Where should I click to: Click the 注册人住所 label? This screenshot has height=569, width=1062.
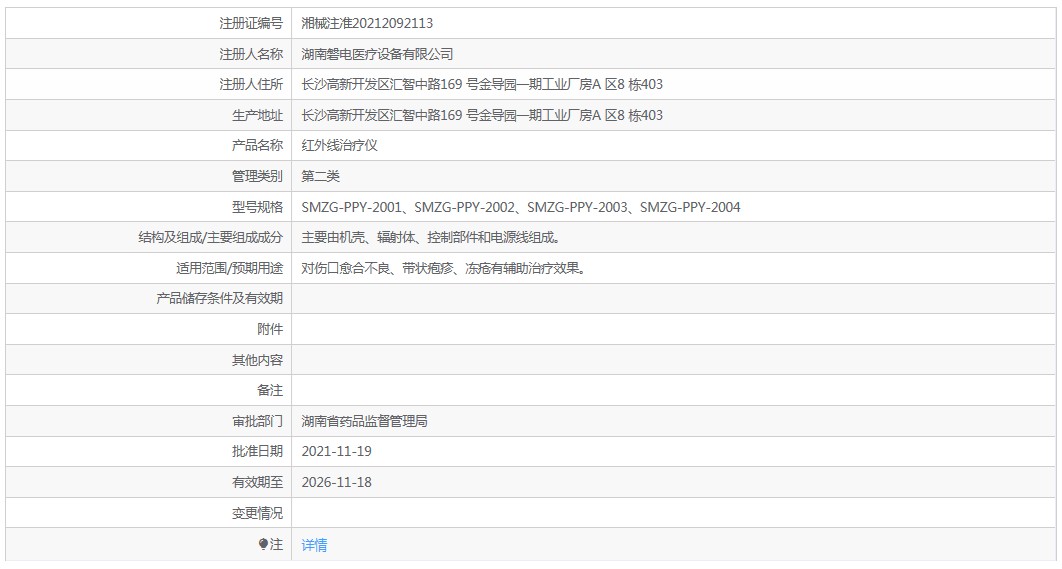coord(251,85)
